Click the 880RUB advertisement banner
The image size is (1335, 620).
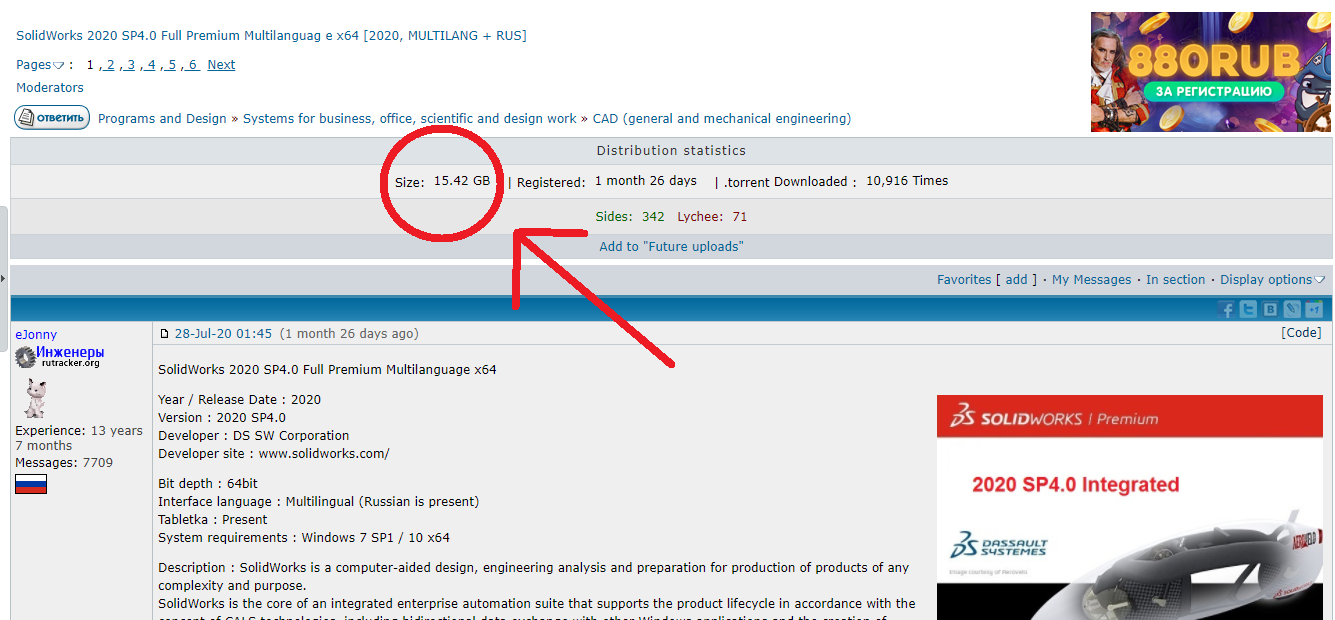[1211, 72]
